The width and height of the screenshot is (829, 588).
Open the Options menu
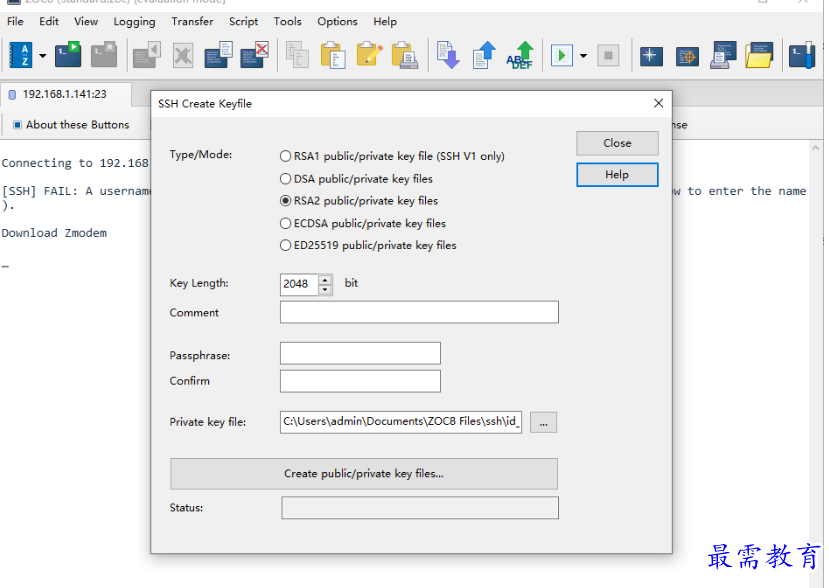(337, 22)
